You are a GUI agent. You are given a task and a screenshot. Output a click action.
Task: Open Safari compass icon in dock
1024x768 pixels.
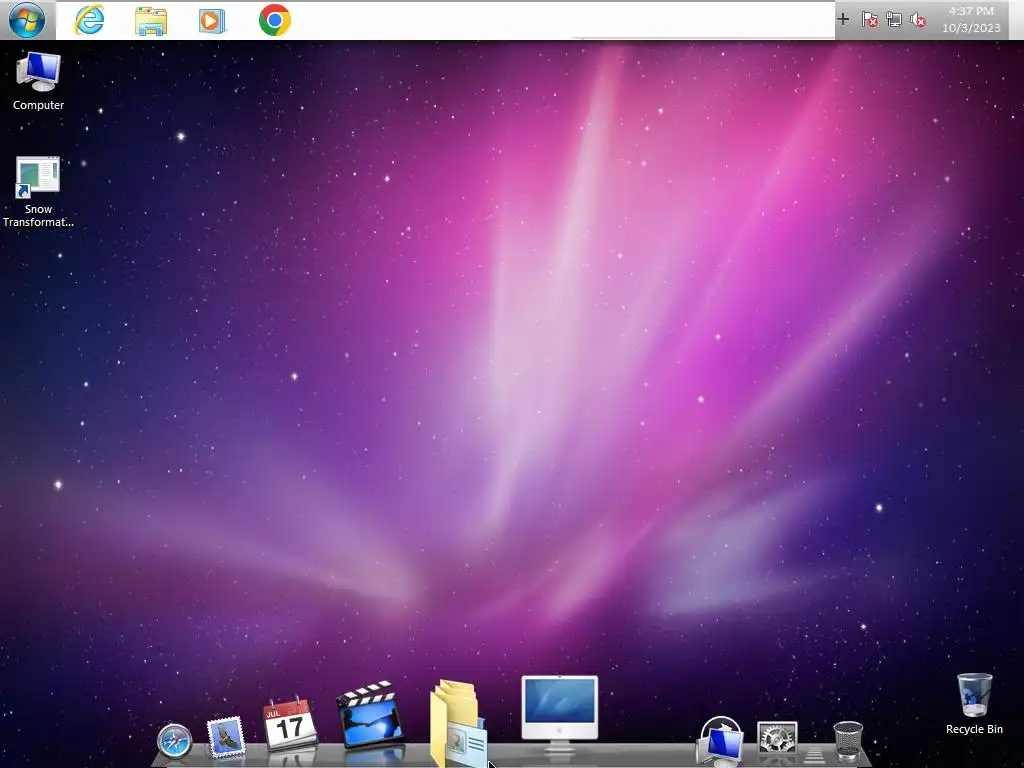(174, 741)
